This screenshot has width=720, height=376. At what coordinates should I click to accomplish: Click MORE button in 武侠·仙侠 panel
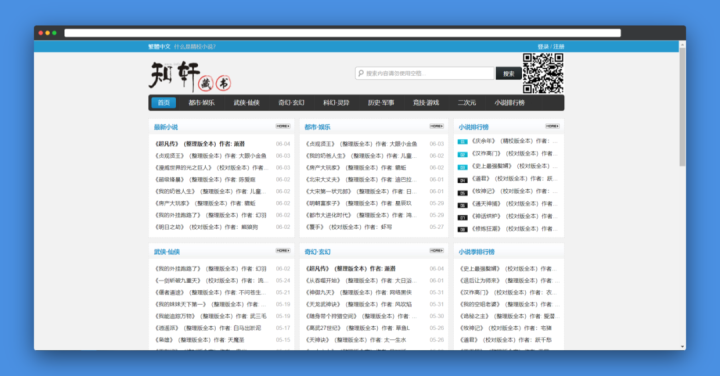click(283, 251)
